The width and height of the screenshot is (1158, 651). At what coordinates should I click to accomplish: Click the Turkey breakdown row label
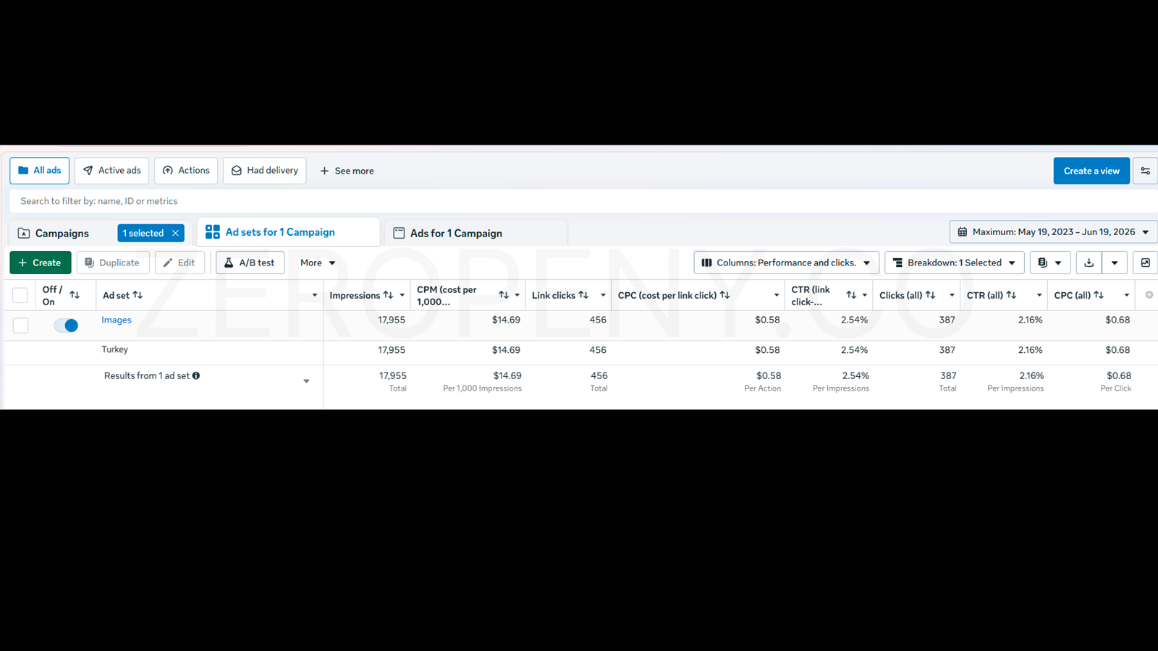pos(114,350)
